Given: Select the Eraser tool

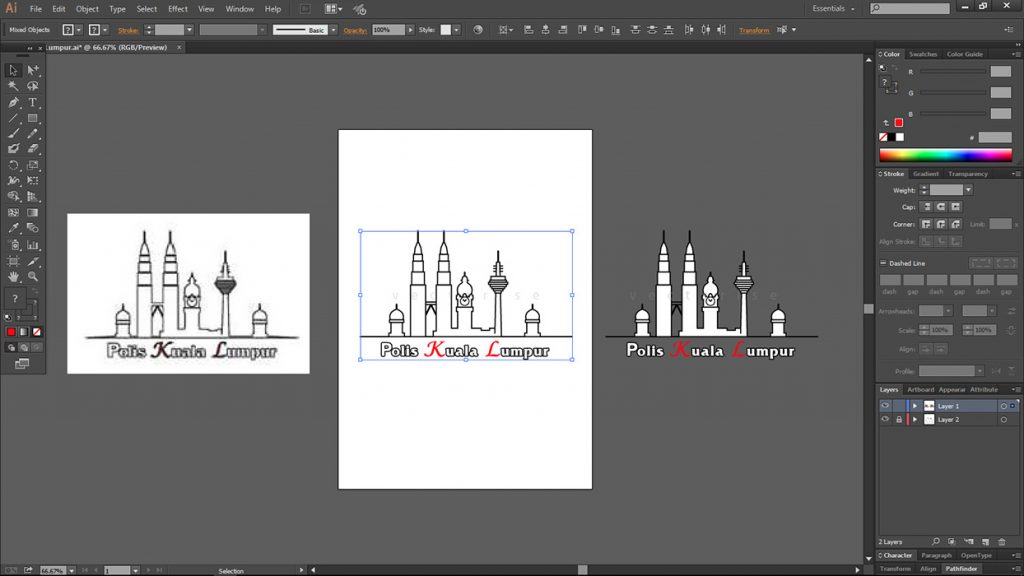Looking at the screenshot, I should 33,149.
